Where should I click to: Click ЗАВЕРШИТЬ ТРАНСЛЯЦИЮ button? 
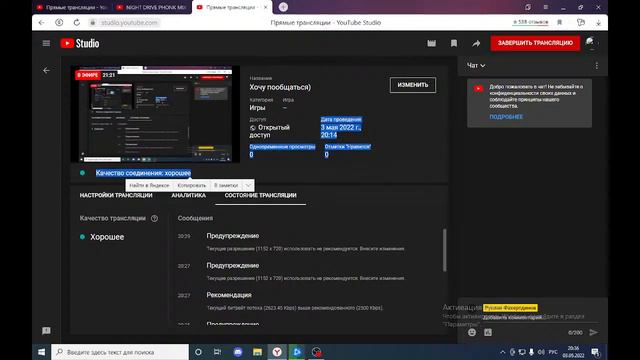point(535,43)
